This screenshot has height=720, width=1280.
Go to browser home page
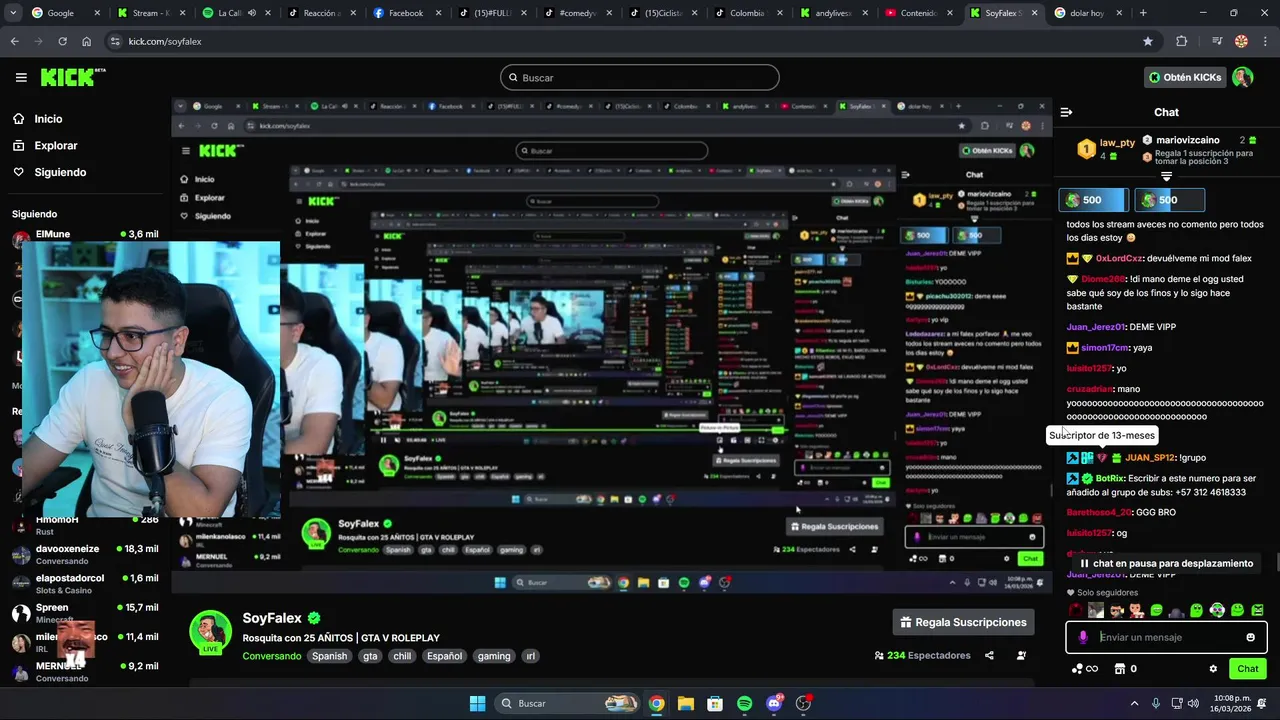click(87, 41)
